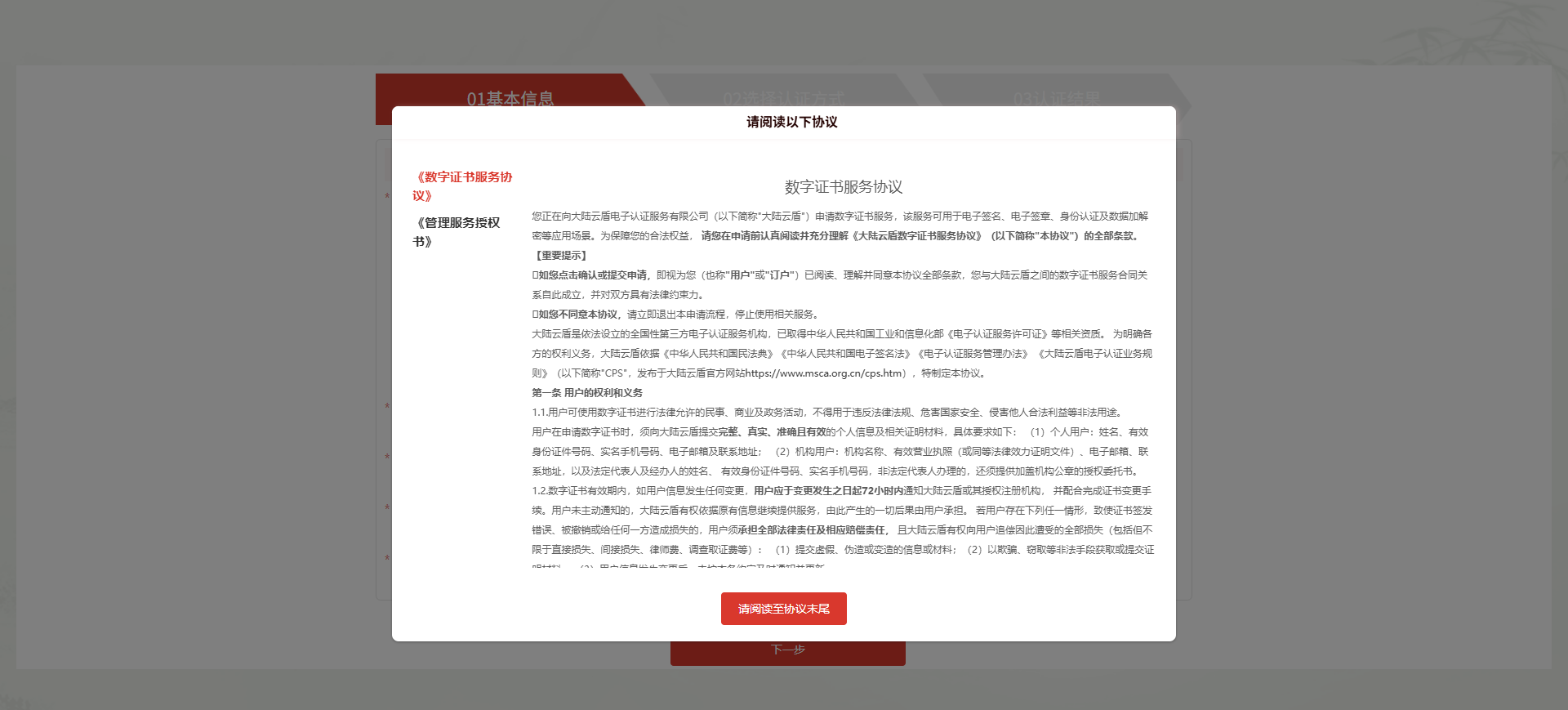Click the line starting with 1.2.数字证书有效期内

[842, 491]
